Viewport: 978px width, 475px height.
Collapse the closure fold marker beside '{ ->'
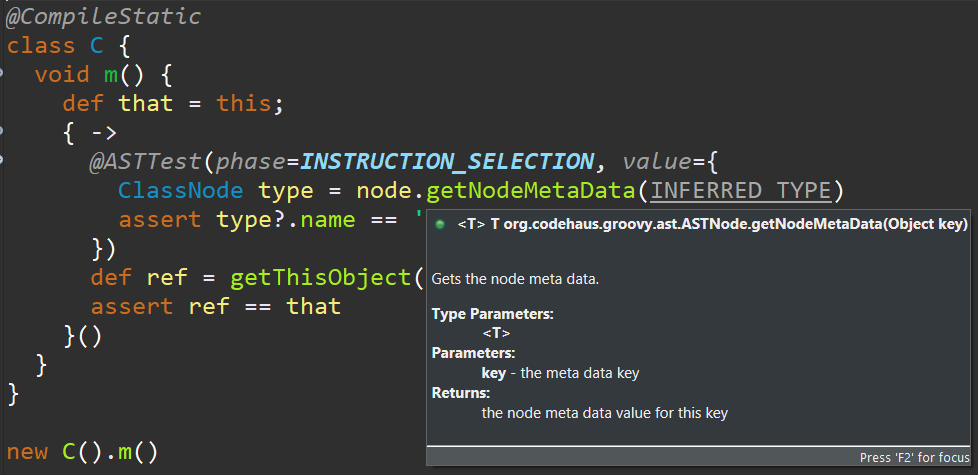[x=3, y=131]
